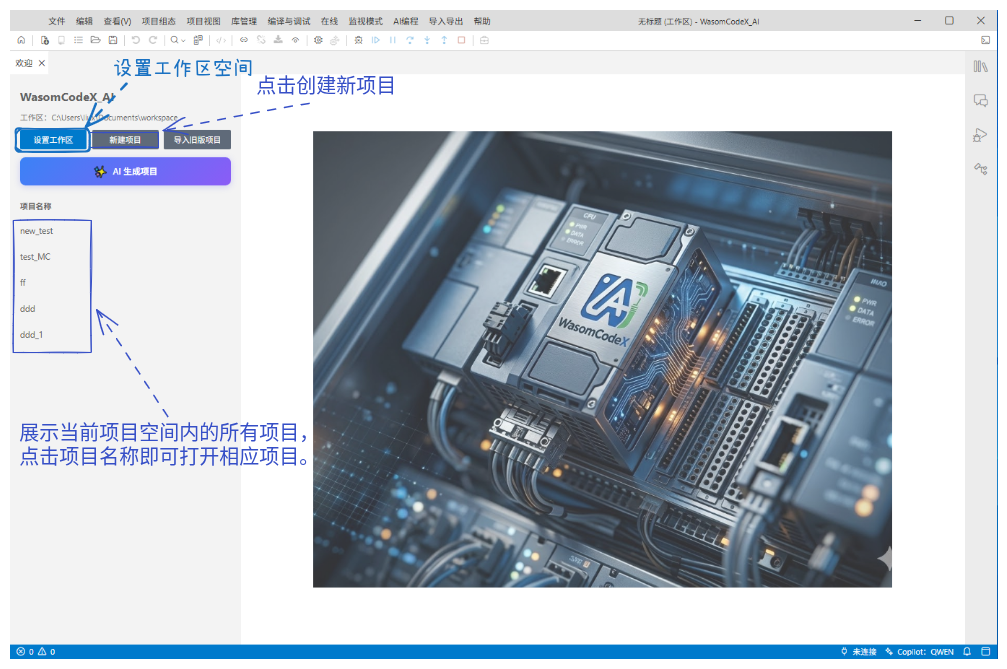
Task: Open the search dropdown arrow
Action: tap(183, 40)
